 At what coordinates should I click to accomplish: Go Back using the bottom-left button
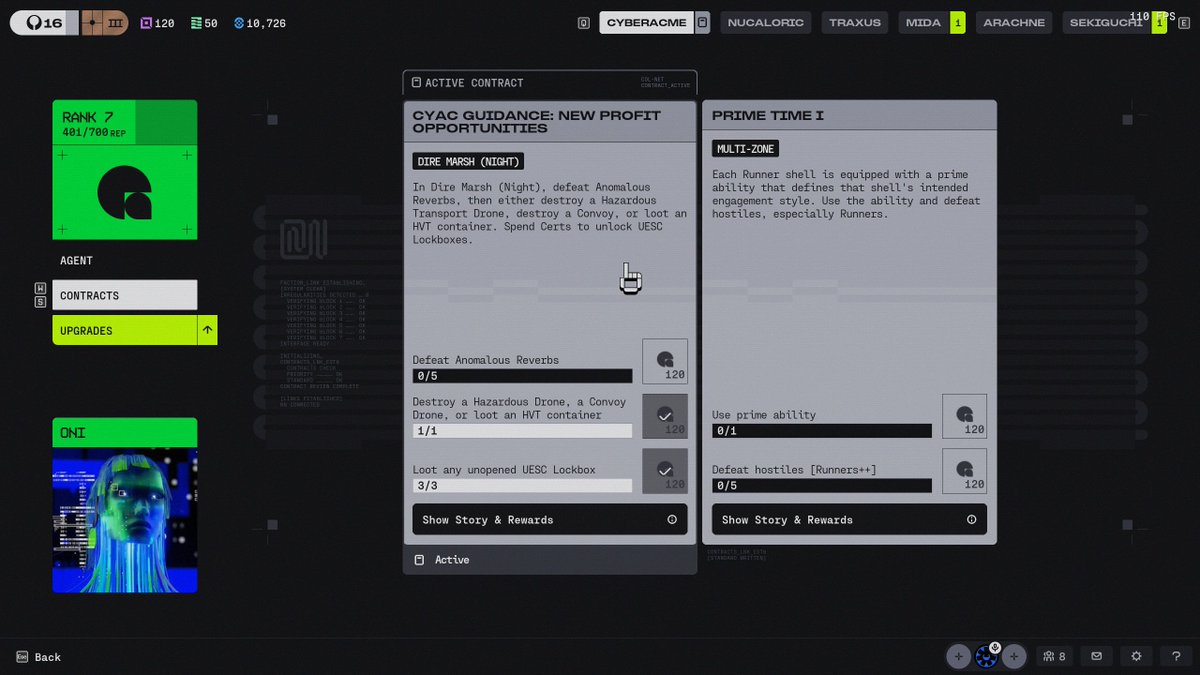(x=39, y=657)
